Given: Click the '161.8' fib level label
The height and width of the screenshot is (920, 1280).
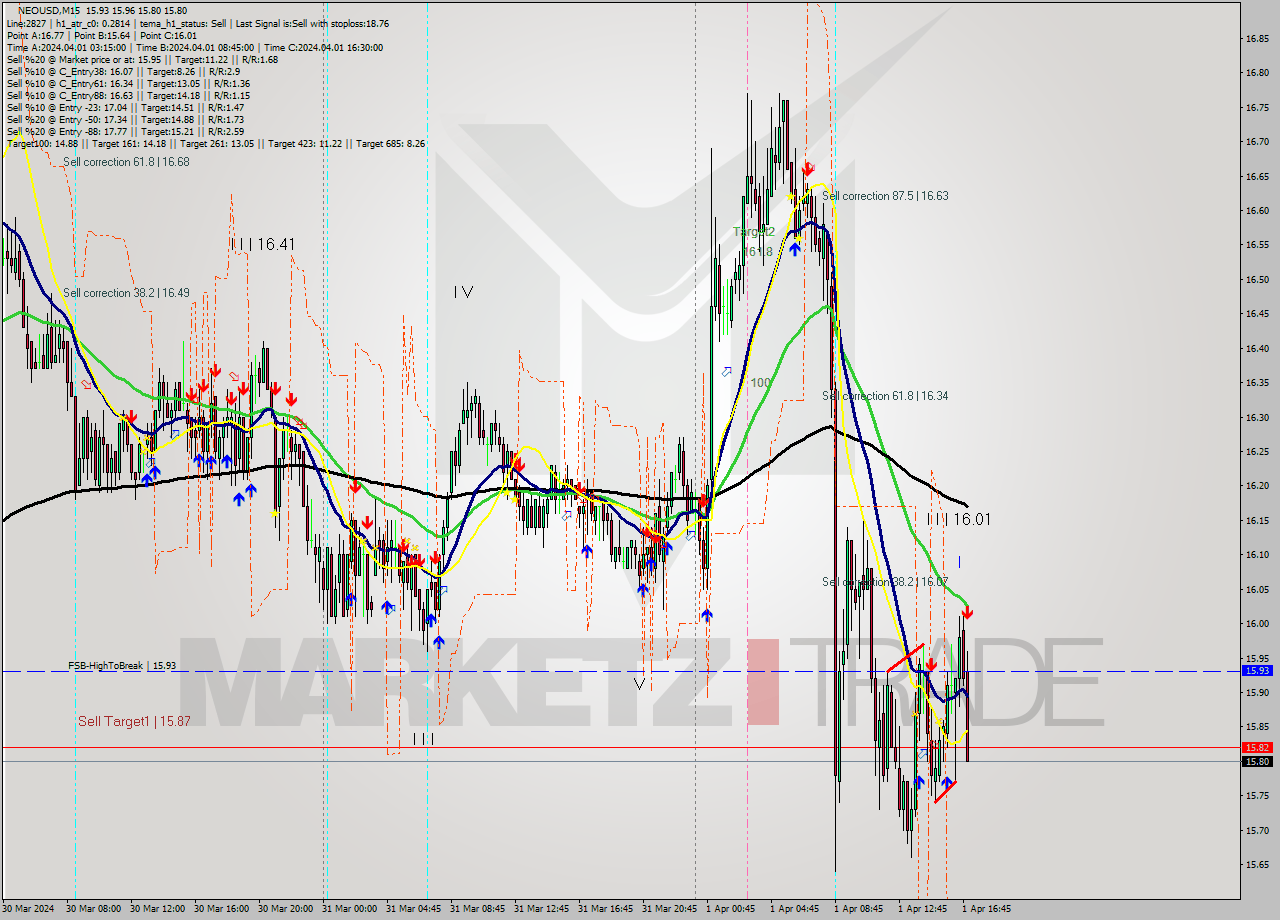Looking at the screenshot, I should (759, 252).
